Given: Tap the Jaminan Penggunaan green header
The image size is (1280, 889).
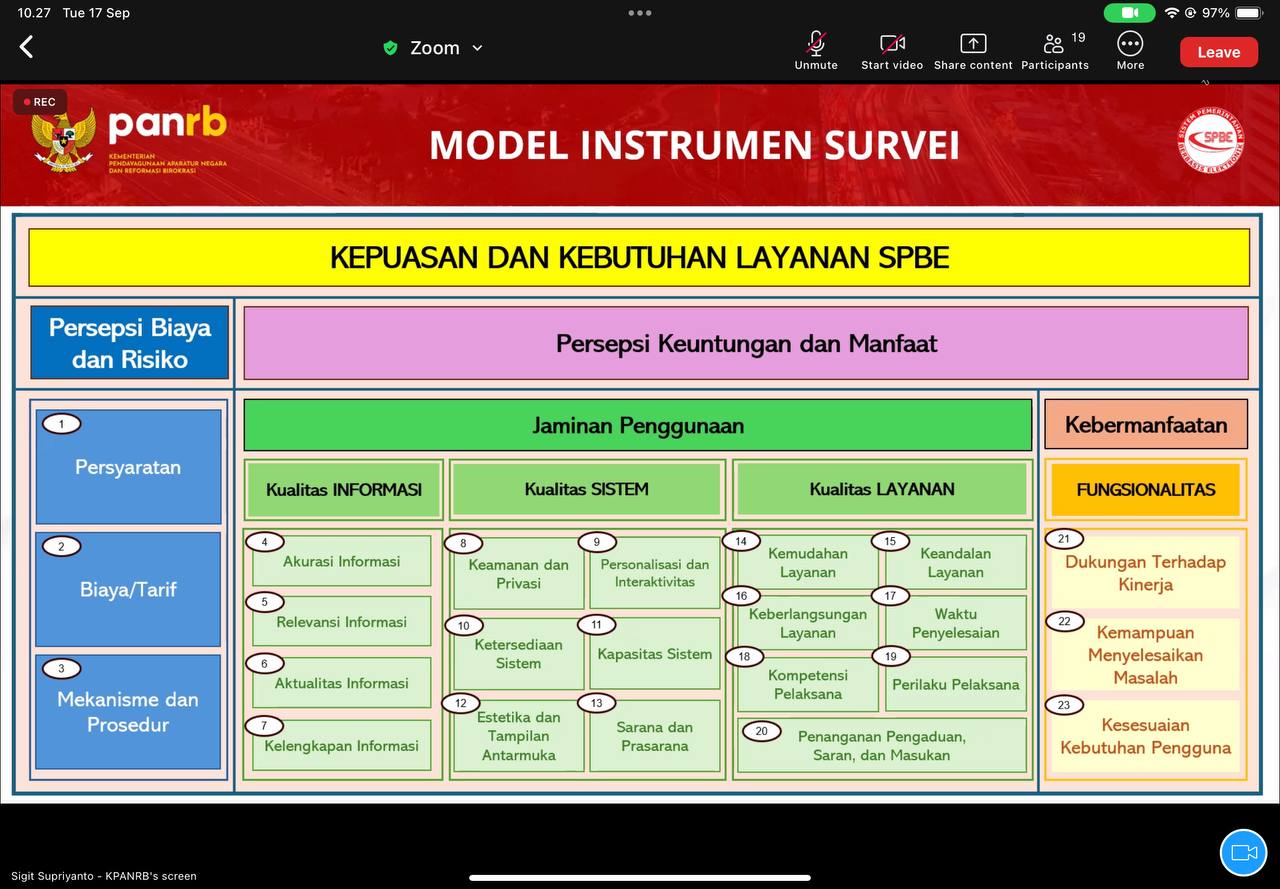Looking at the screenshot, I should (x=637, y=425).
